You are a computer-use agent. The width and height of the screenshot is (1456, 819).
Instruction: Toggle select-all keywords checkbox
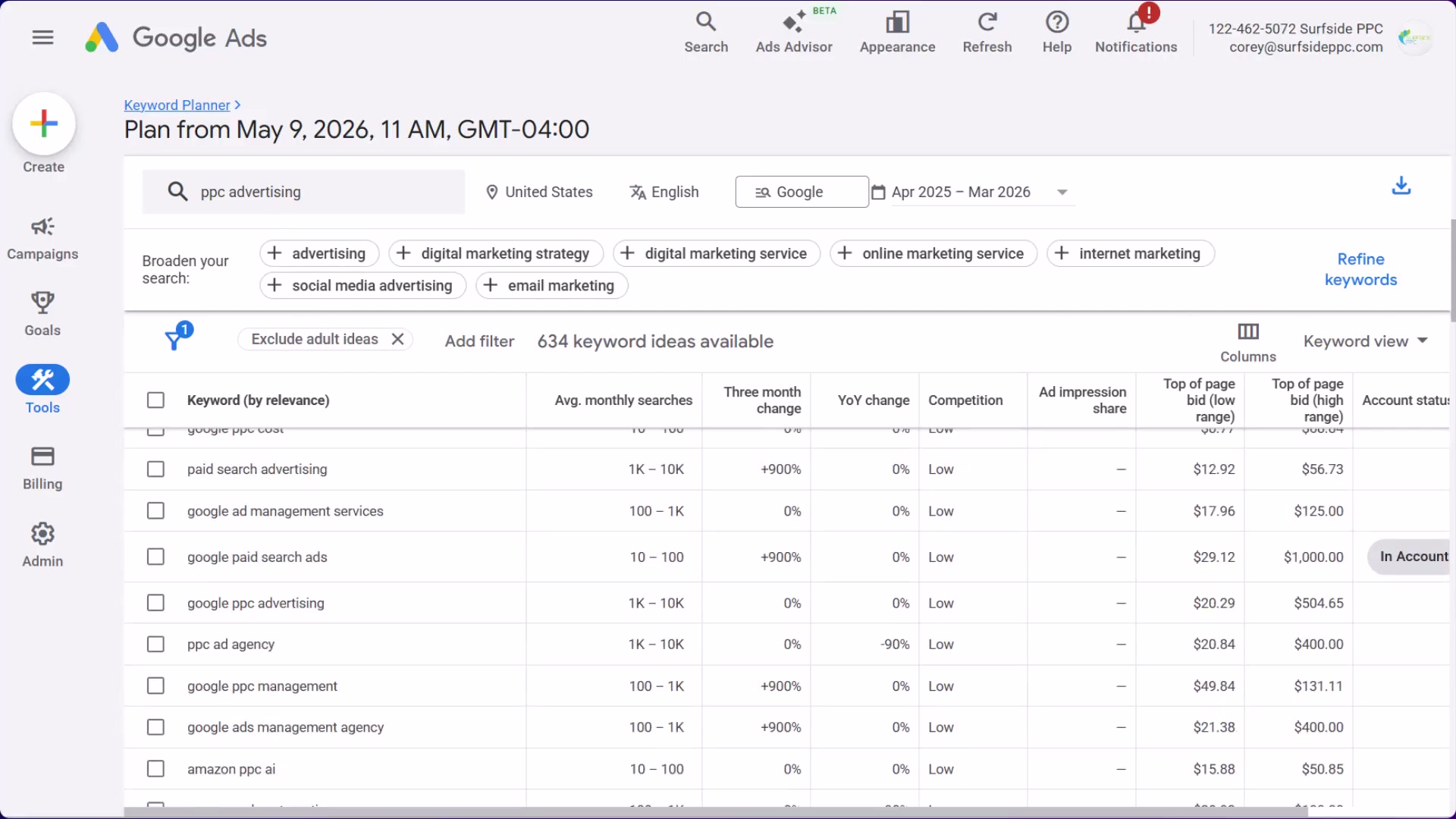coord(155,400)
